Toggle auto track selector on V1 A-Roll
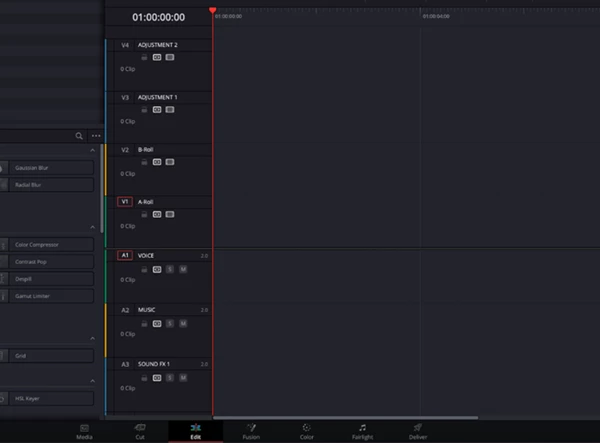600x443 pixels. click(x=157, y=215)
